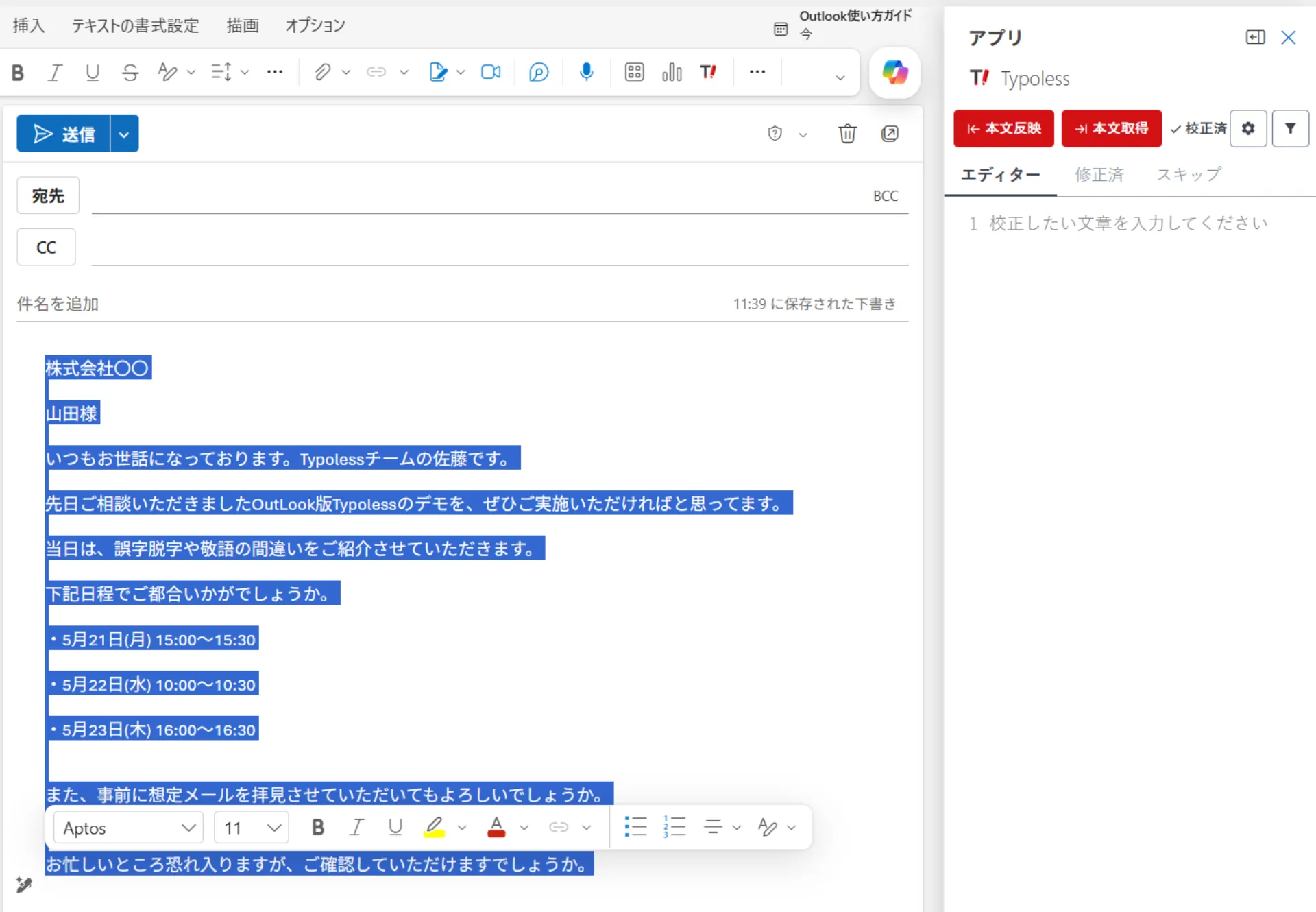Click the Typoless filter funnel button

[x=1291, y=128]
